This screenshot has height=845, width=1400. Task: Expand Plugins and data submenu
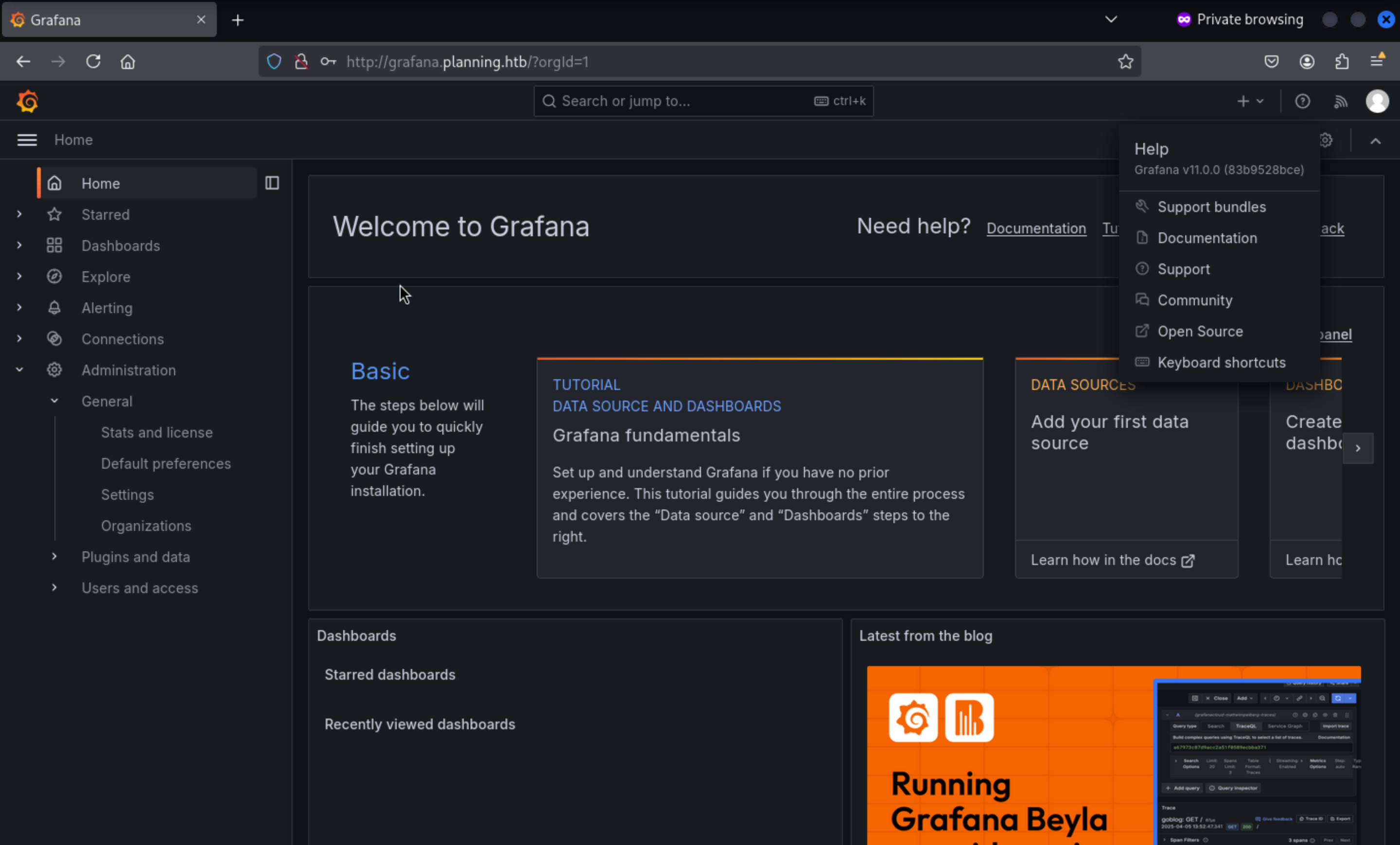tap(54, 556)
